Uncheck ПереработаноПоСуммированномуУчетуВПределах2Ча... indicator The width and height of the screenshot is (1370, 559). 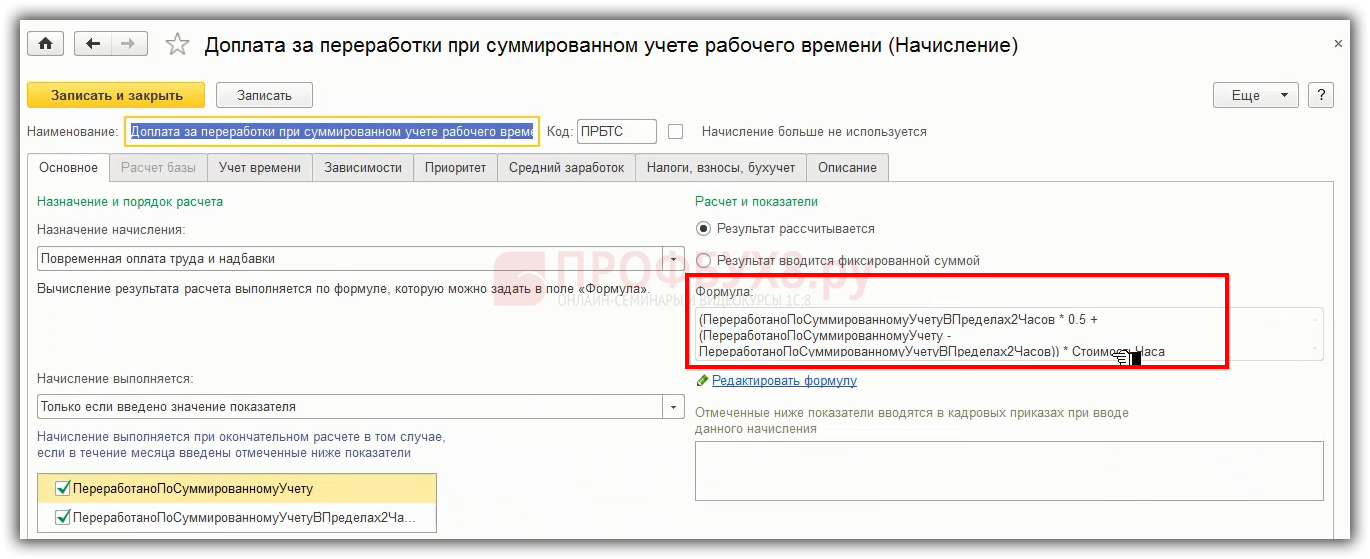coord(64,518)
